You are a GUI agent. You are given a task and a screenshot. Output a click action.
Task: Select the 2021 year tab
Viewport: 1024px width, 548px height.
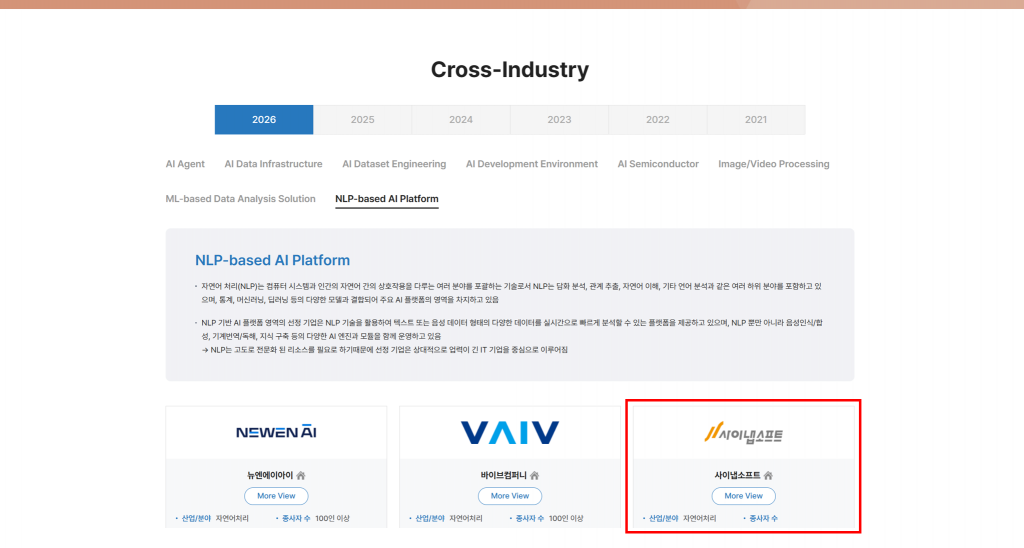tap(756, 120)
